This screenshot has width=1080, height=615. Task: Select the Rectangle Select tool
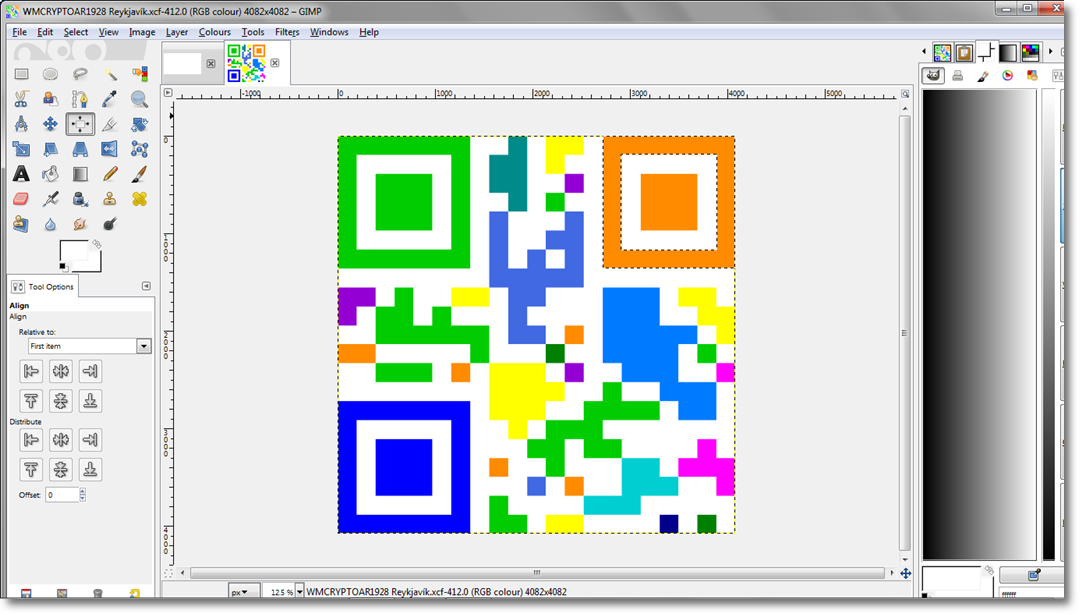[x=21, y=74]
